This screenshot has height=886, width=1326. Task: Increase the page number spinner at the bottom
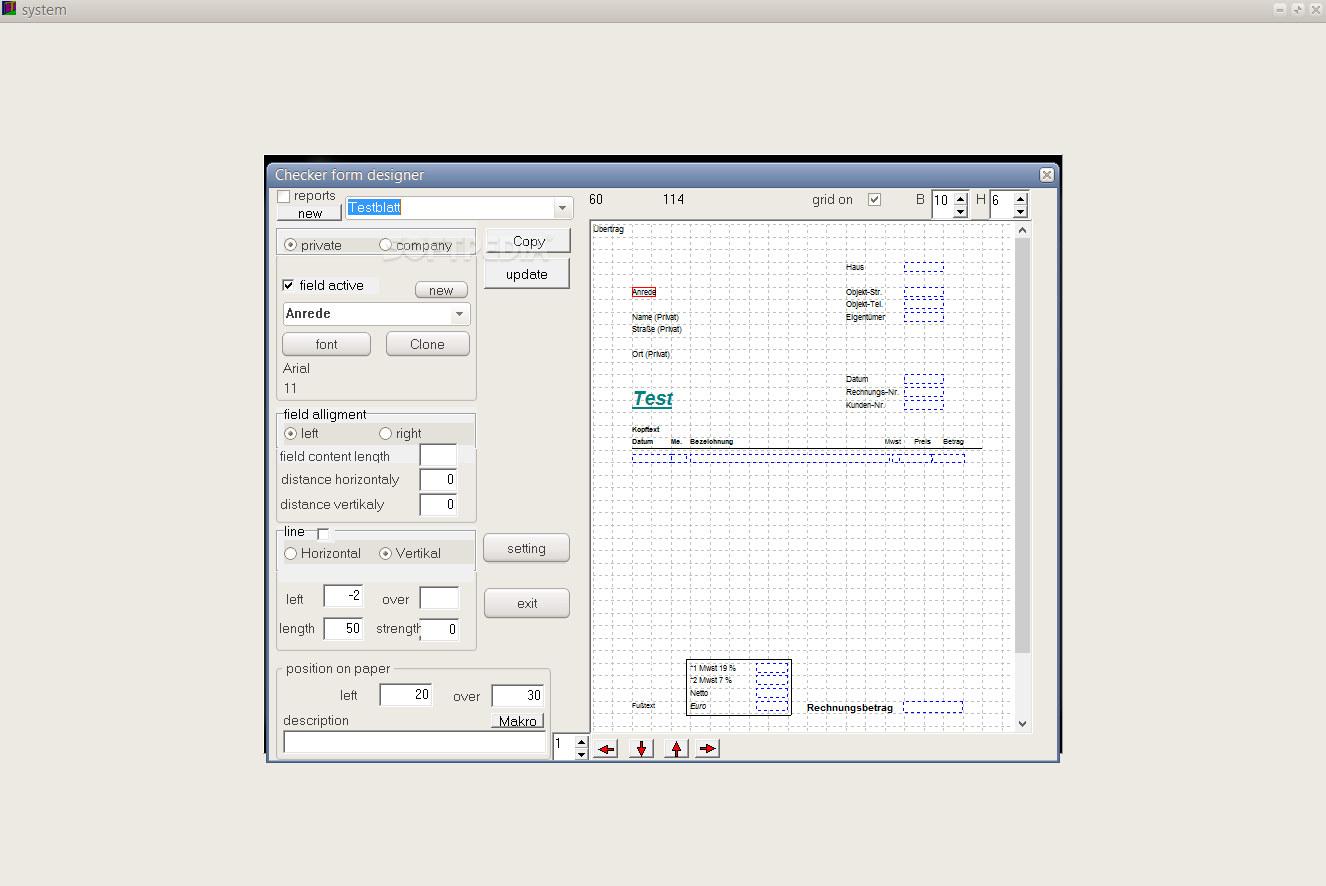coord(582,741)
